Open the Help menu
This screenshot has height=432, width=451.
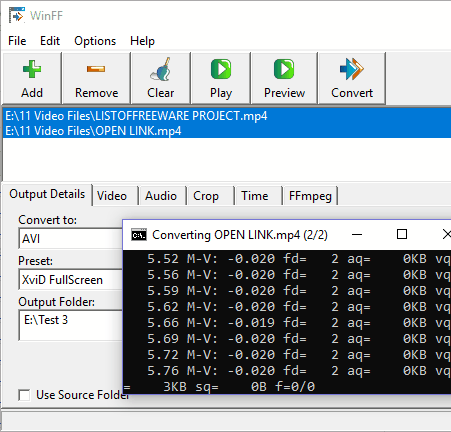point(142,41)
